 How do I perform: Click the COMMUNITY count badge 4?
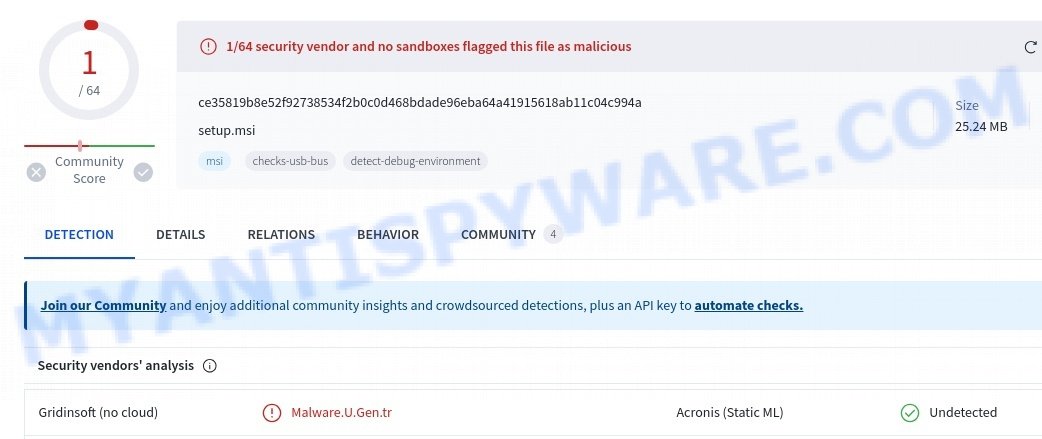pos(553,234)
